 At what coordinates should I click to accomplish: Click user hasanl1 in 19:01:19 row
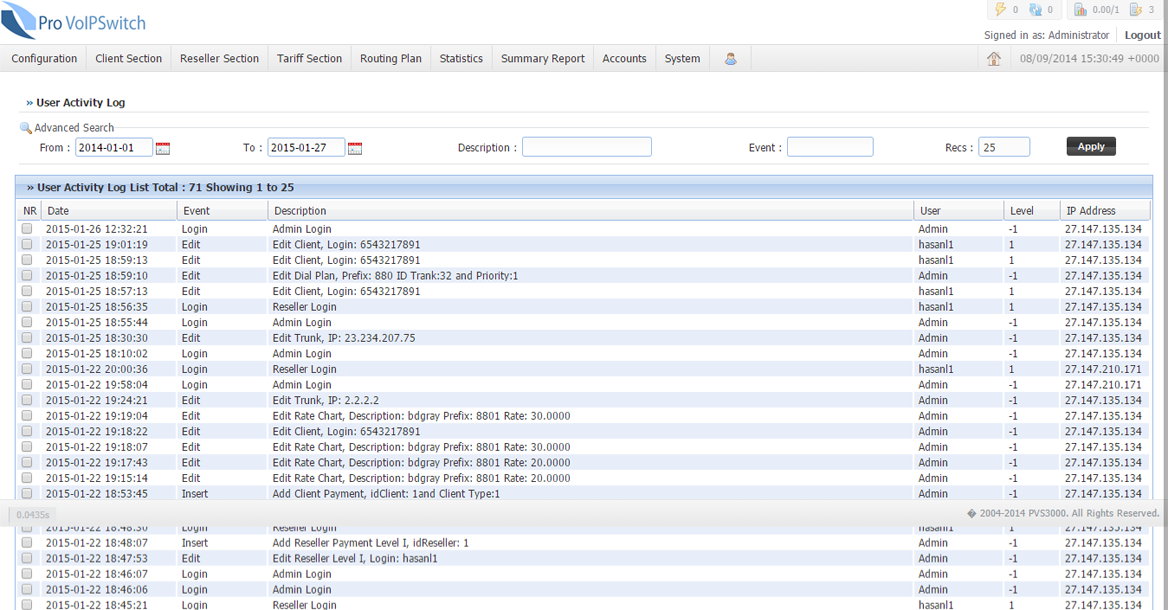[936, 244]
